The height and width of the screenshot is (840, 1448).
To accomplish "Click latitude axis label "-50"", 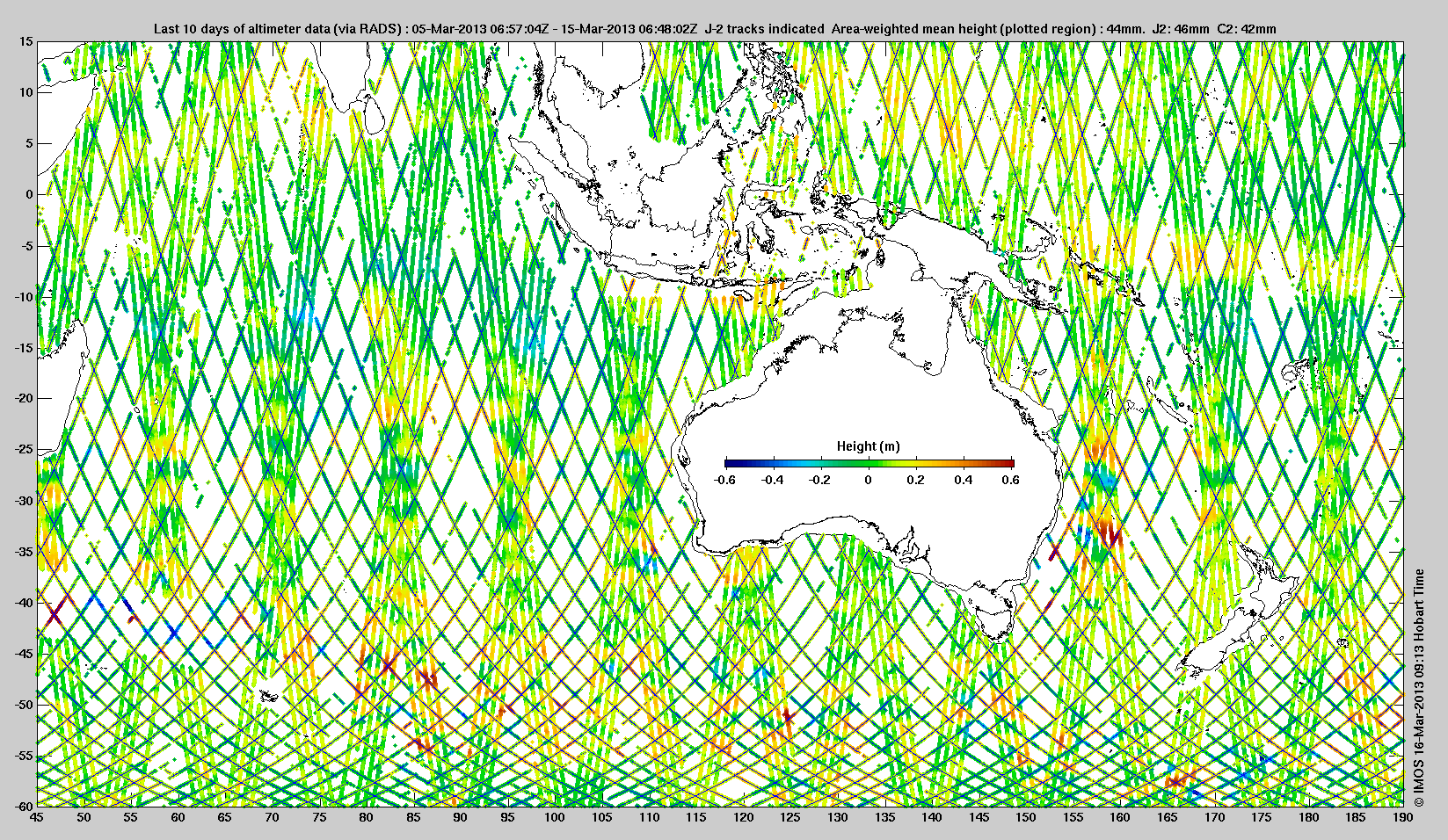I will click(x=24, y=704).
